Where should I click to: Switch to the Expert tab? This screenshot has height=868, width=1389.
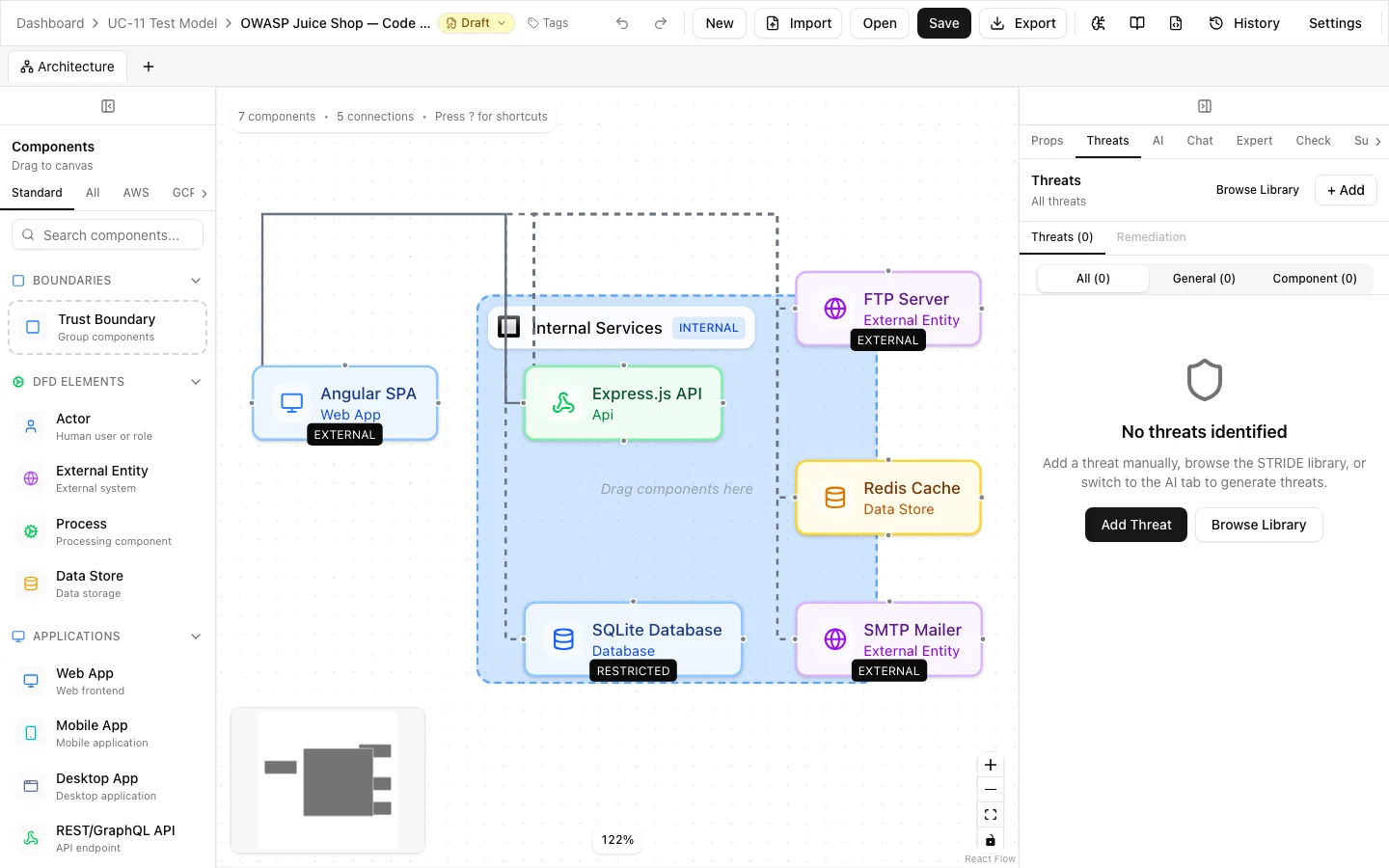point(1254,141)
